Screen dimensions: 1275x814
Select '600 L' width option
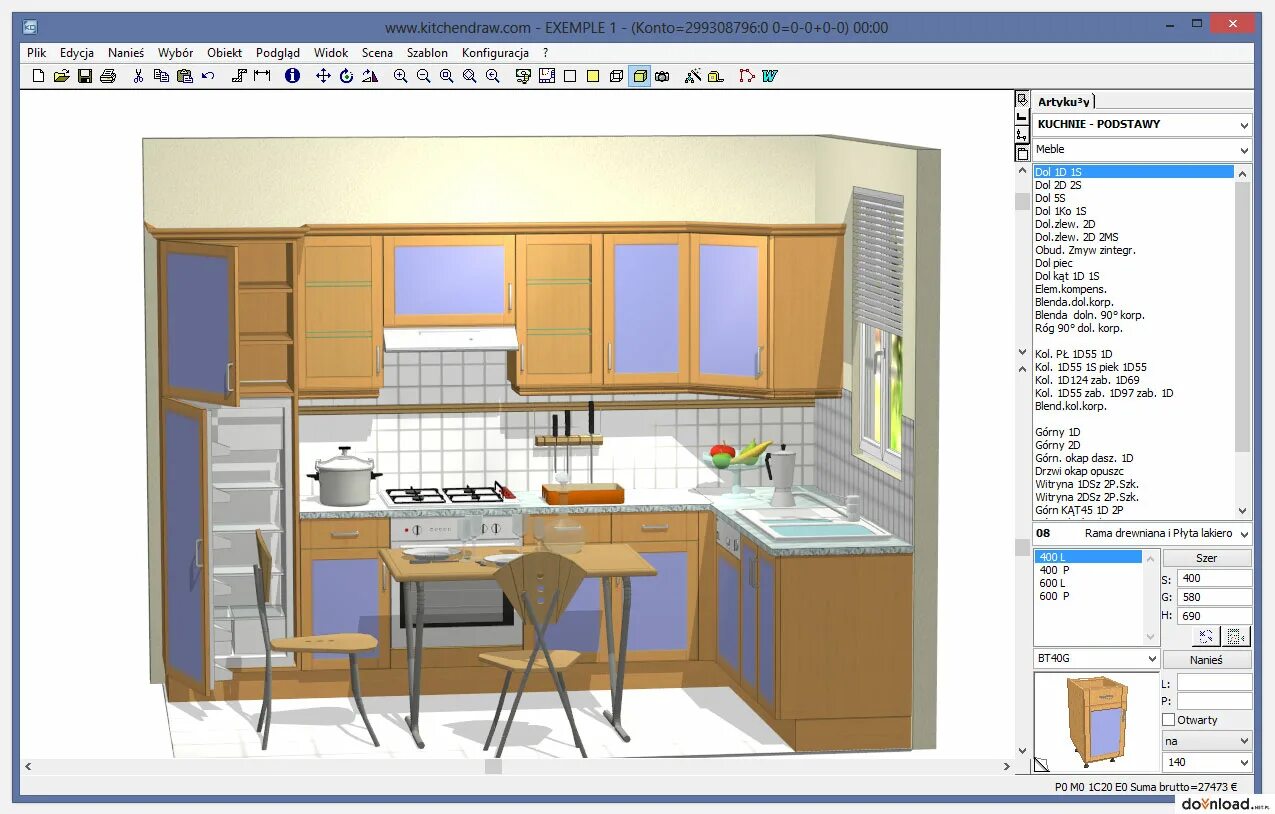[x=1052, y=583]
